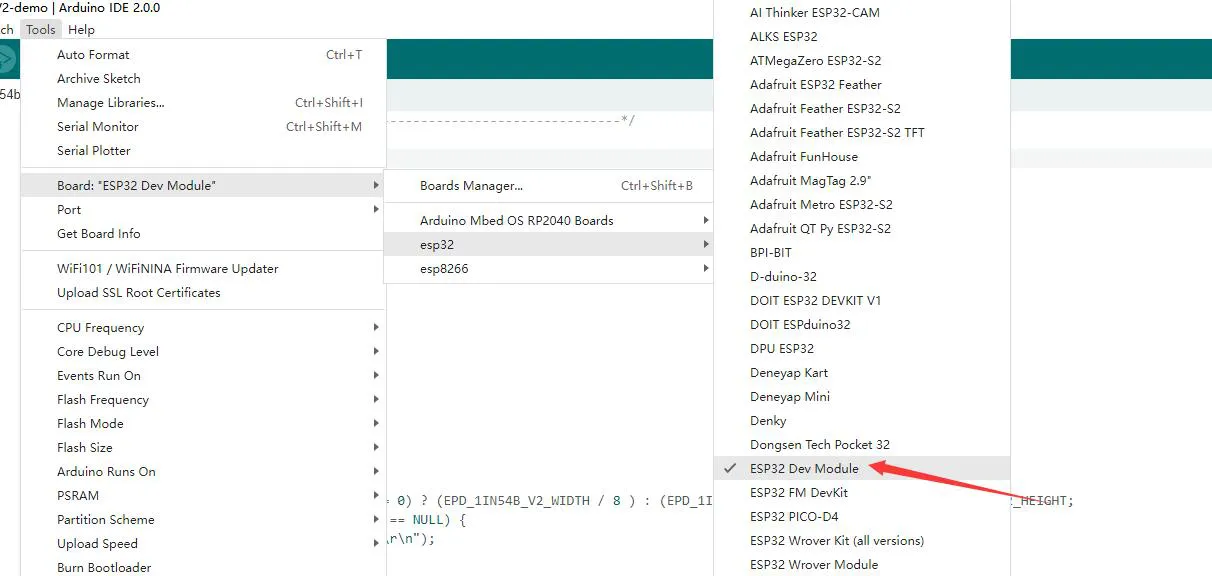
Task: Expand the Upload Speed submenu
Action: 203,544
